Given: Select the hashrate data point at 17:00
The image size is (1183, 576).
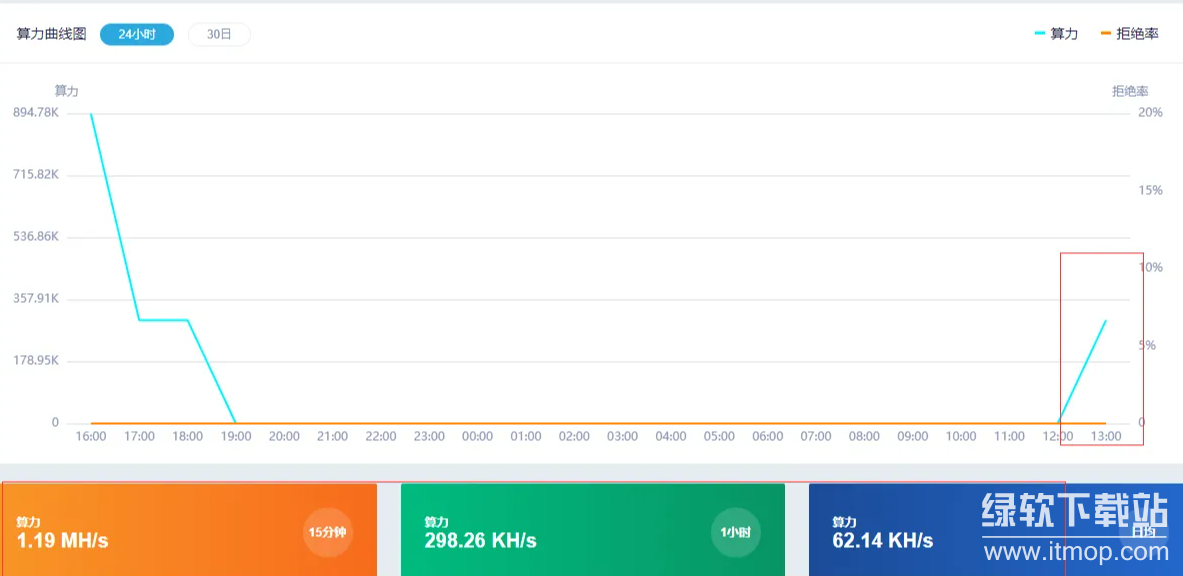Looking at the screenshot, I should 139,320.
